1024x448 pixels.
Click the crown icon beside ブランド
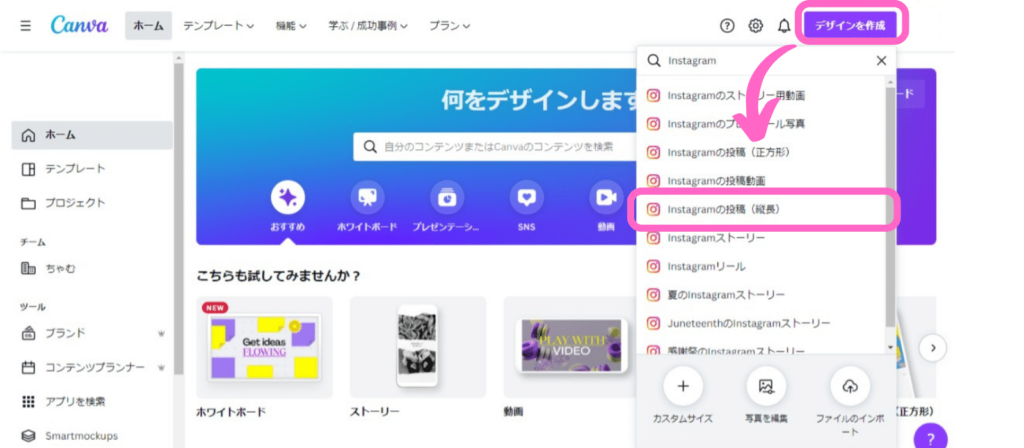(x=161, y=333)
